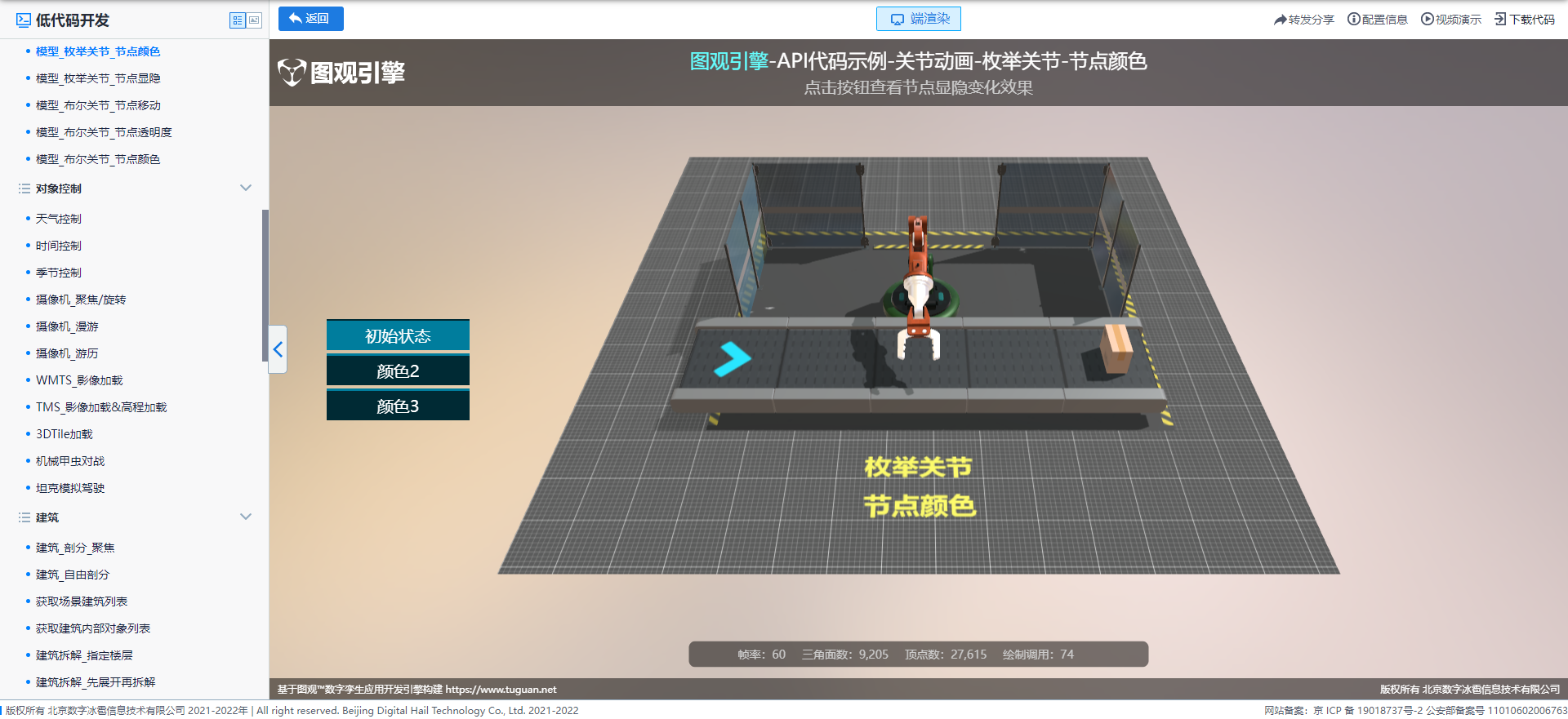Open 建筑拆解_先展开再拆解 example
Viewport: 1568px width, 719px height.
(96, 682)
